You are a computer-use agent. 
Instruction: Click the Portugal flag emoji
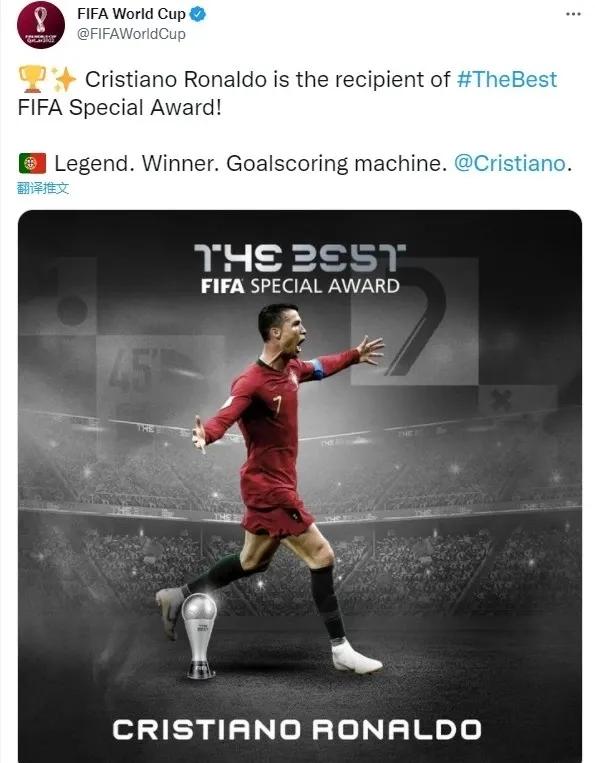pyautogui.click(x=33, y=164)
